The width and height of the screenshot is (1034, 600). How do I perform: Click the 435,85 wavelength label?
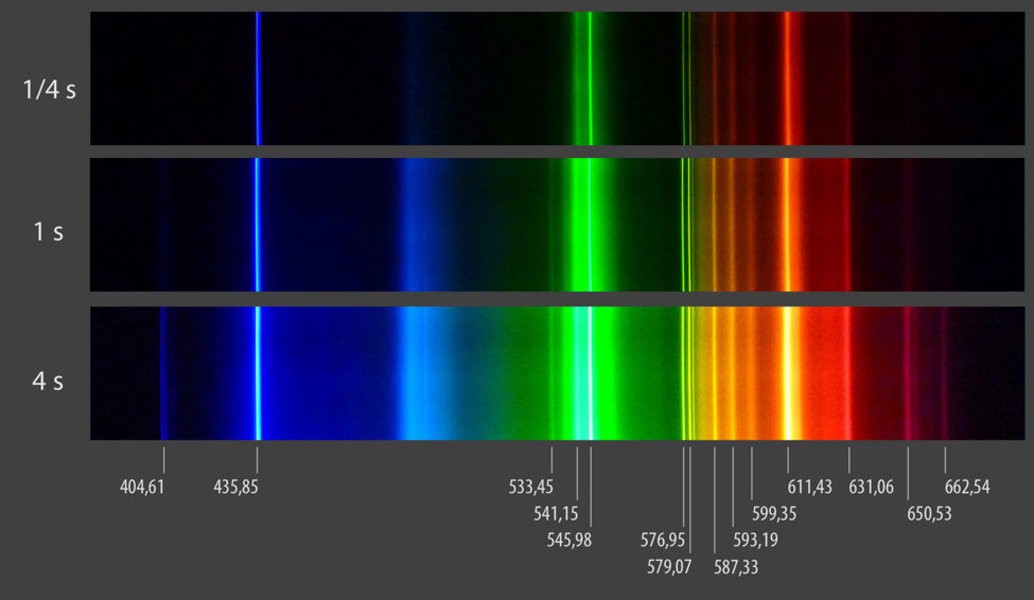235,487
